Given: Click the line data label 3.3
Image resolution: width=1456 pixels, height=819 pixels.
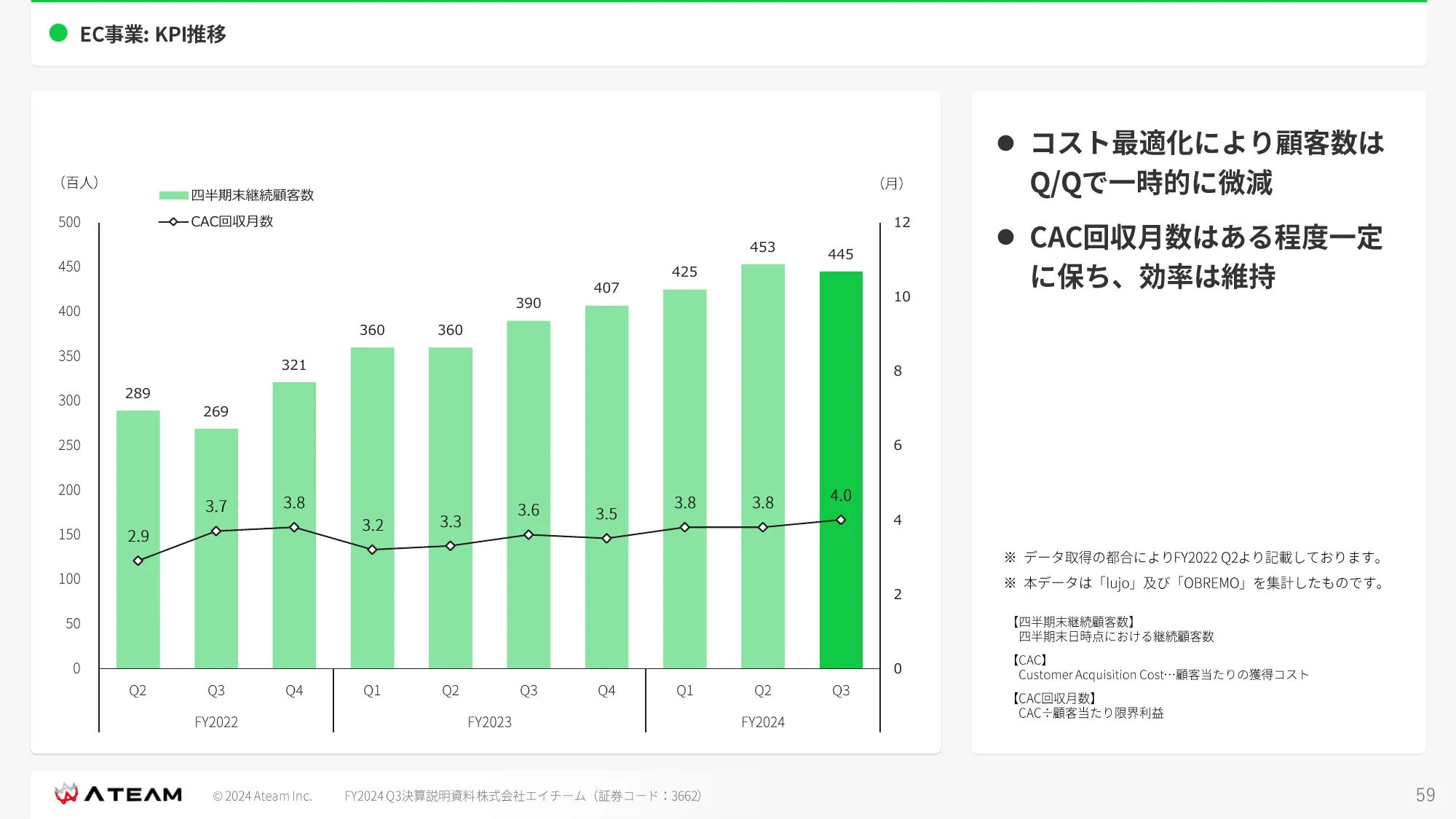Looking at the screenshot, I should pos(451,521).
